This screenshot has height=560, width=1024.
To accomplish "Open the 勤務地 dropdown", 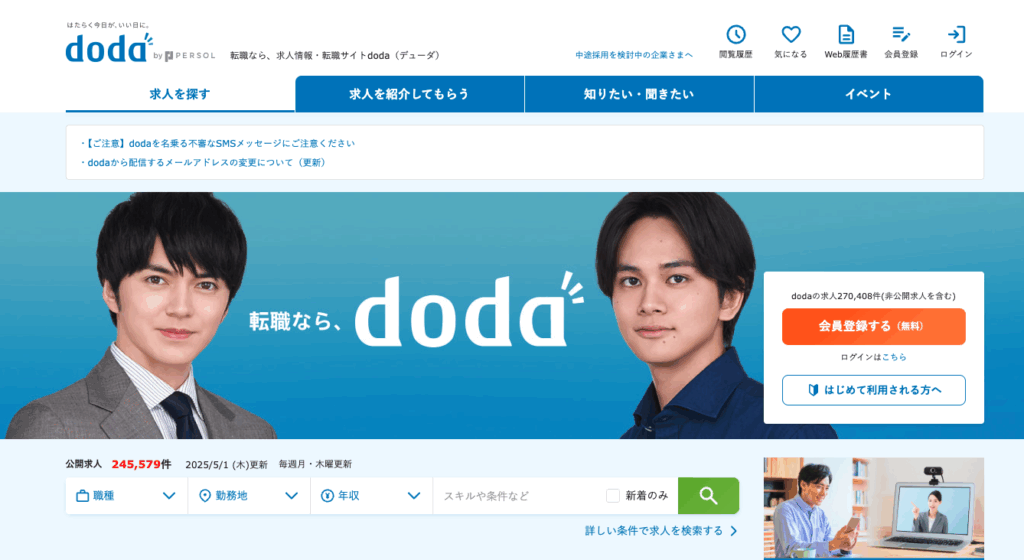I will point(249,495).
